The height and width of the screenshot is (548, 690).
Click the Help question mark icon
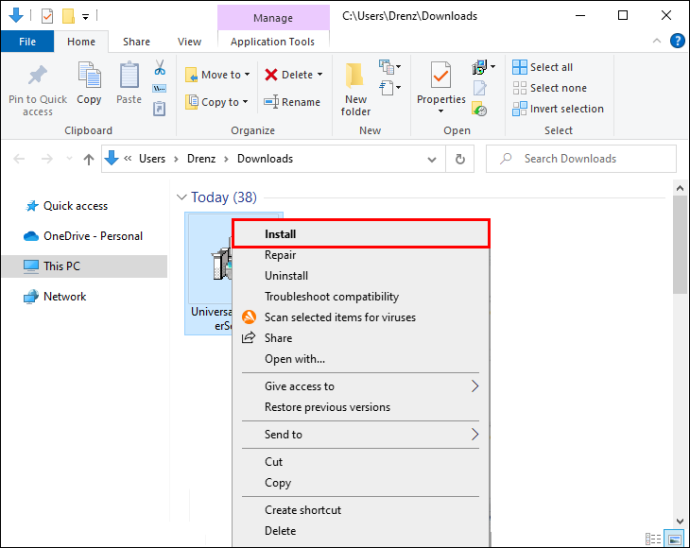point(677,41)
